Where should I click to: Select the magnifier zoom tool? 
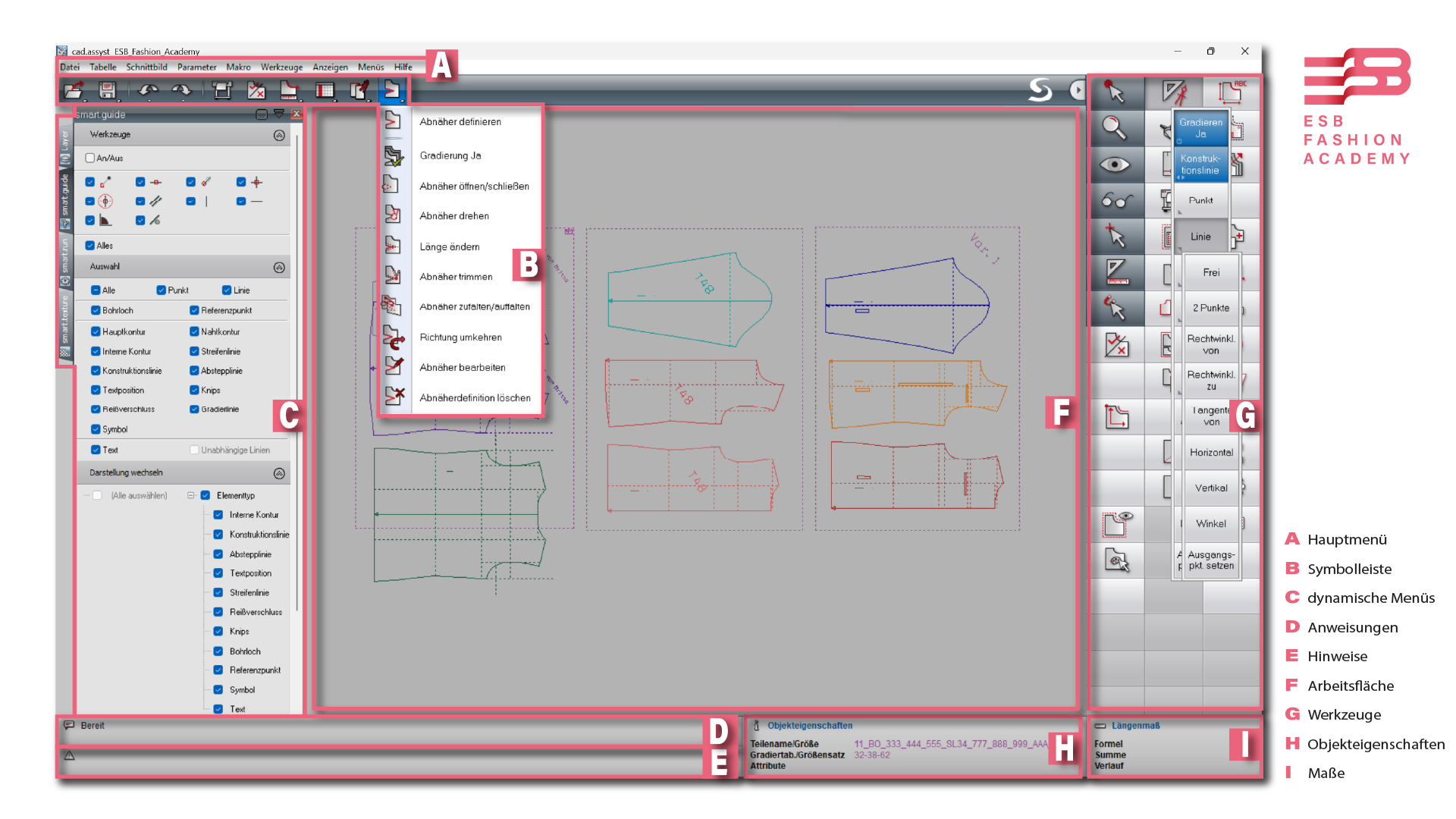point(1114,127)
